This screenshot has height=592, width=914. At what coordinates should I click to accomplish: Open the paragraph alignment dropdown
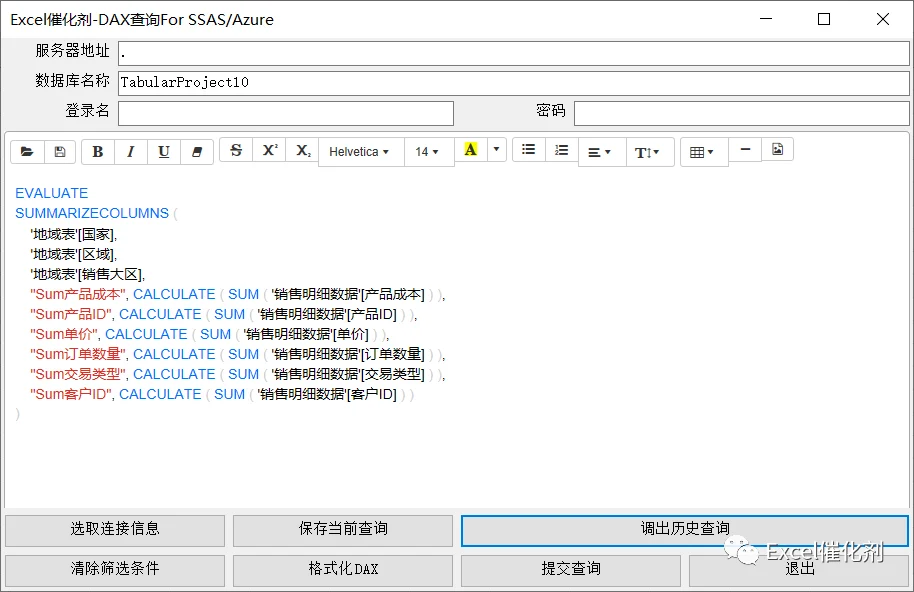click(602, 152)
